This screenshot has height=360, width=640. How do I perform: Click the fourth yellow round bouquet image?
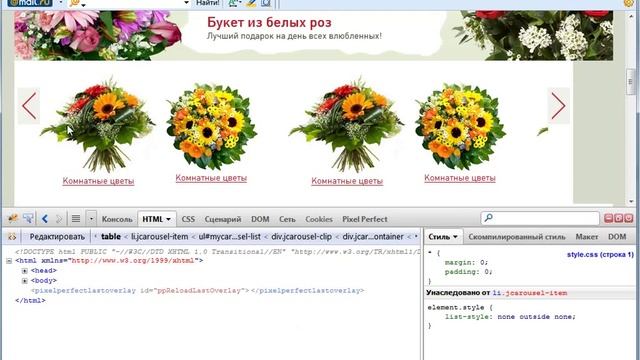[x=460, y=126]
